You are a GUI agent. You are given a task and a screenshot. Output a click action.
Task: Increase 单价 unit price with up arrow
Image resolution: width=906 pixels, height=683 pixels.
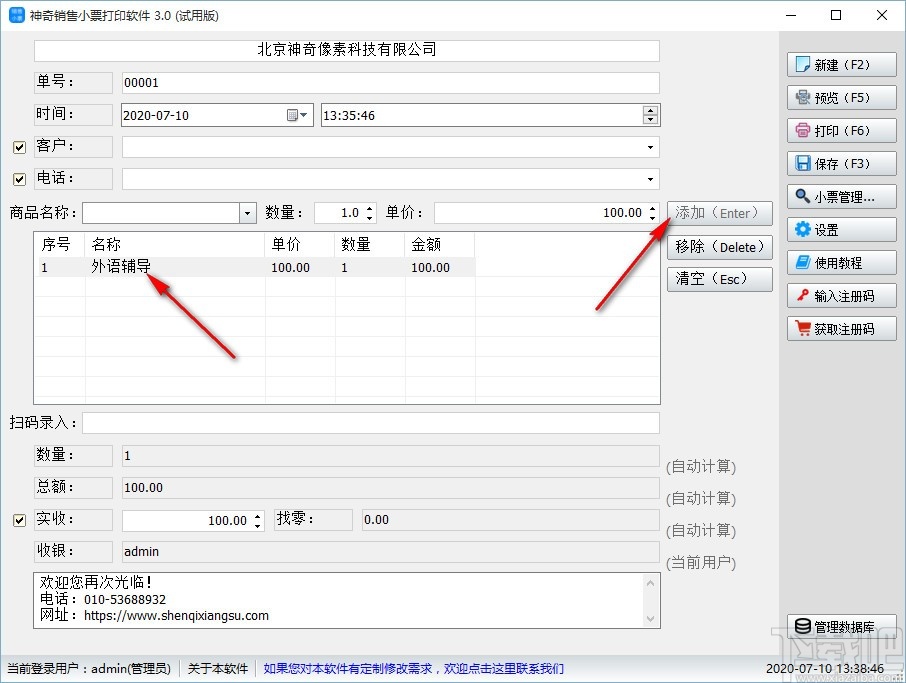[652, 208]
